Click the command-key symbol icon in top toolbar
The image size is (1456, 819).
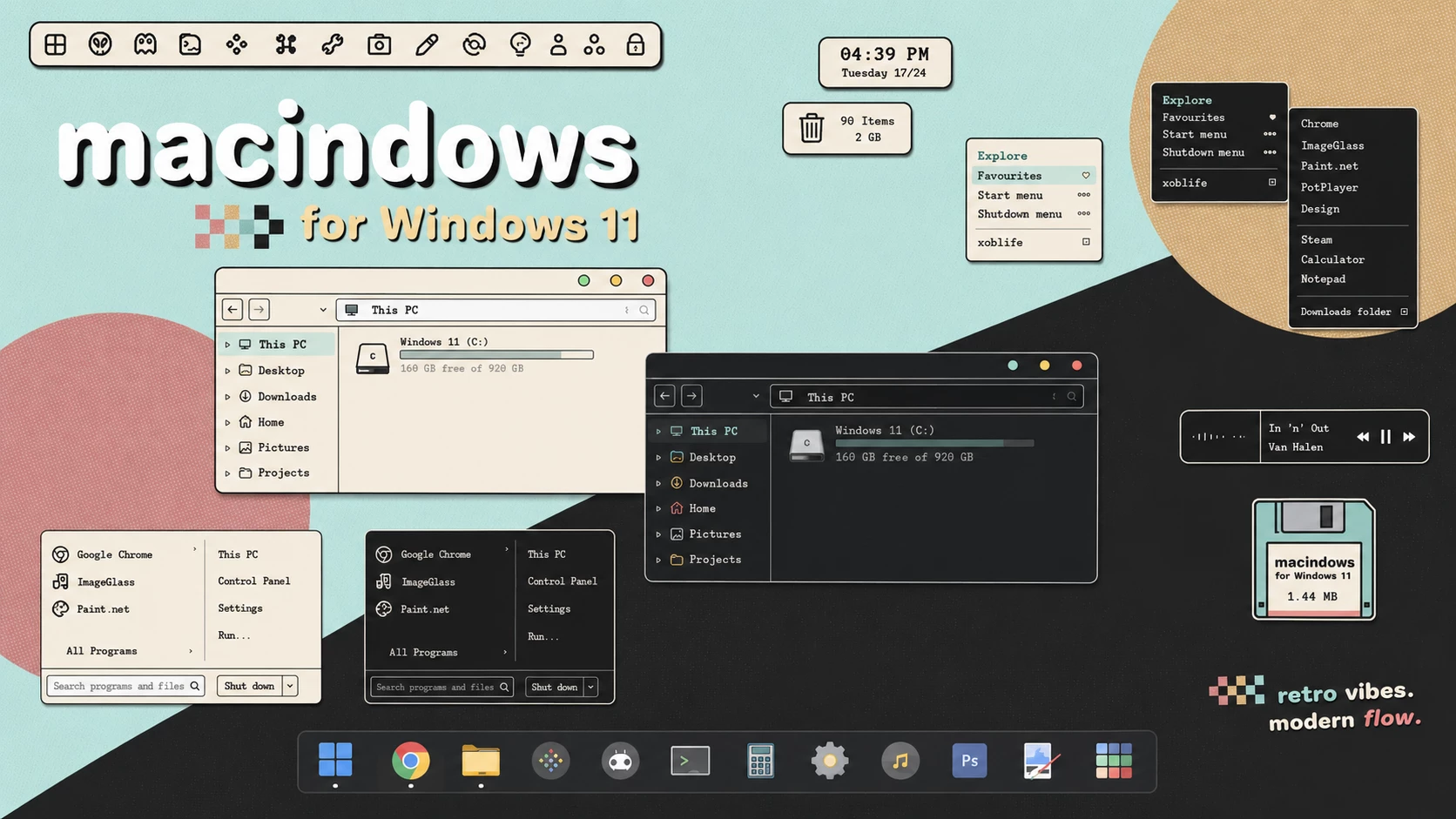point(286,44)
